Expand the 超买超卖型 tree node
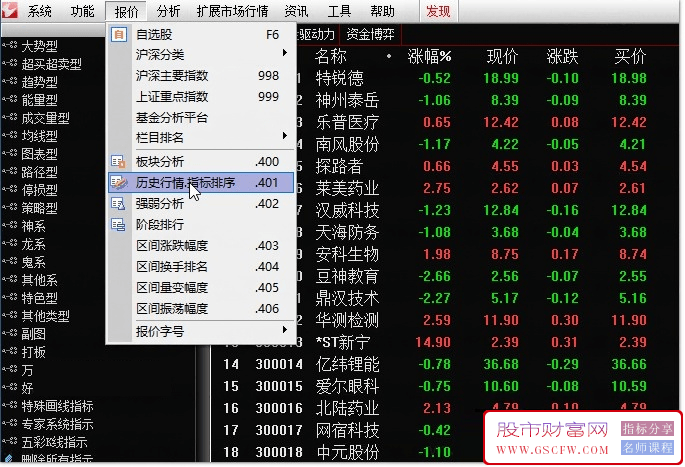 pyautogui.click(x=9, y=63)
